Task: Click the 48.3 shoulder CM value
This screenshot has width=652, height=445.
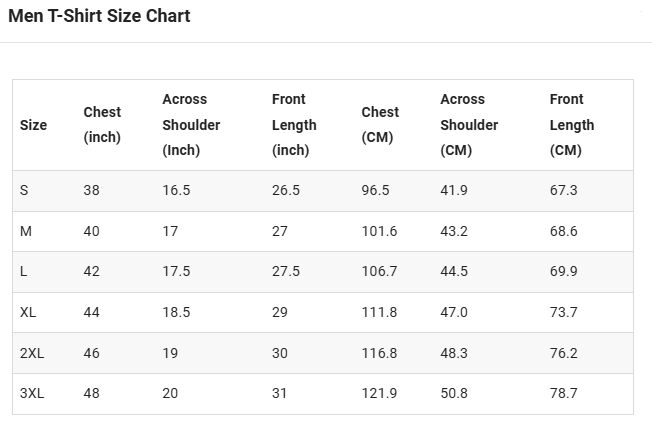Action: 454,353
